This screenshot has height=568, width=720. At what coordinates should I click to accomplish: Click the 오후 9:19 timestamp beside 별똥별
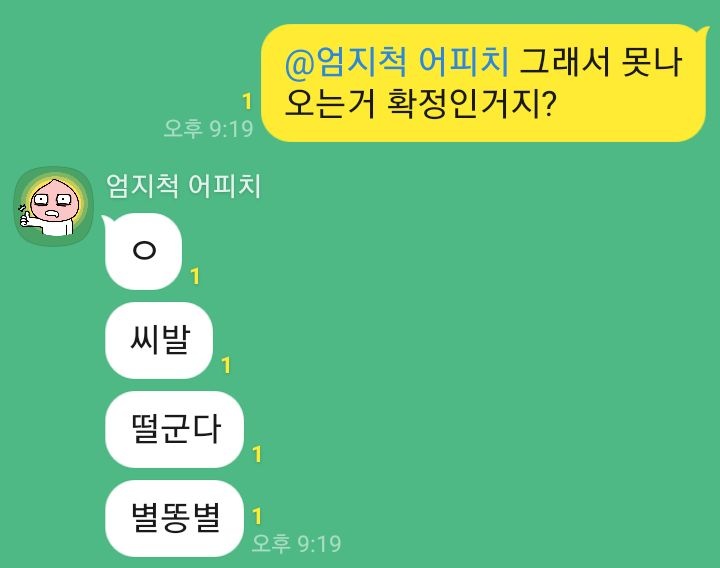297,543
